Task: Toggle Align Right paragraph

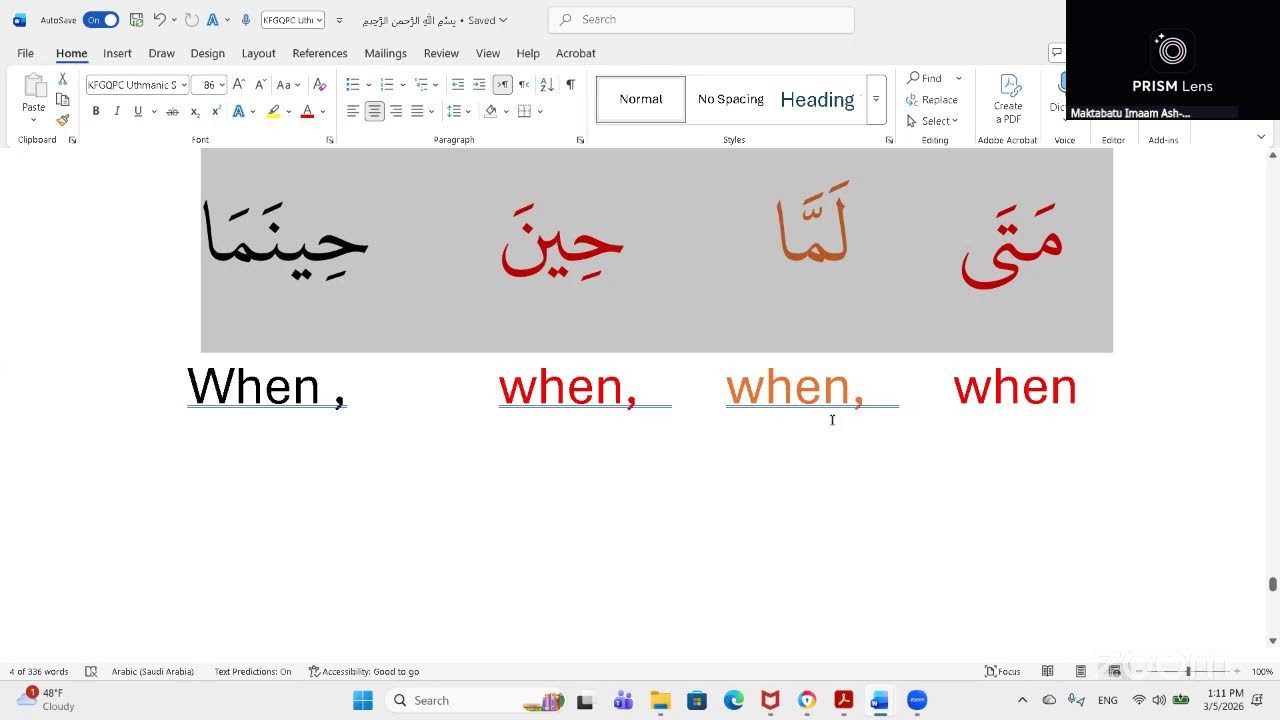Action: pos(396,111)
